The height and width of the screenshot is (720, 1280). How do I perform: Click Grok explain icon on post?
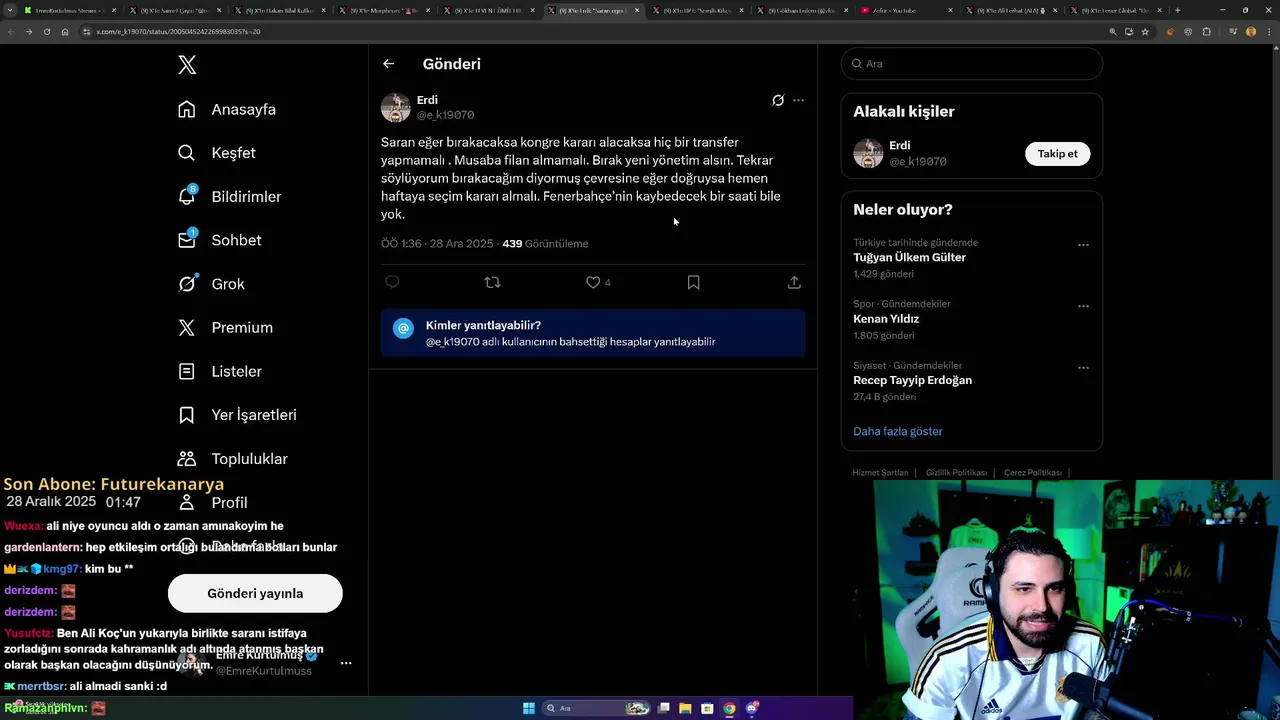(778, 100)
